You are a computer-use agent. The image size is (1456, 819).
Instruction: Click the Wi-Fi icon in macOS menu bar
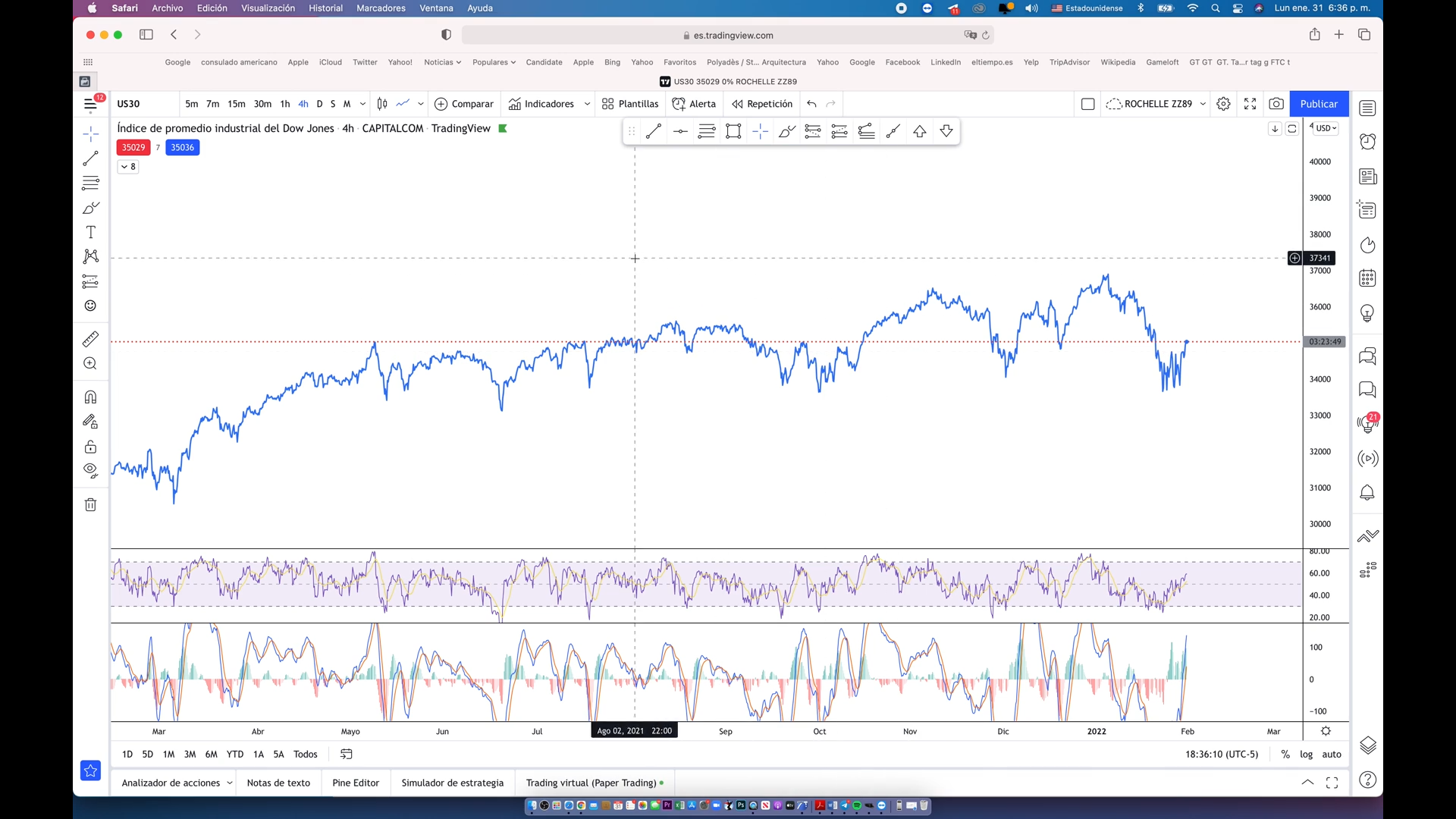click(1192, 8)
